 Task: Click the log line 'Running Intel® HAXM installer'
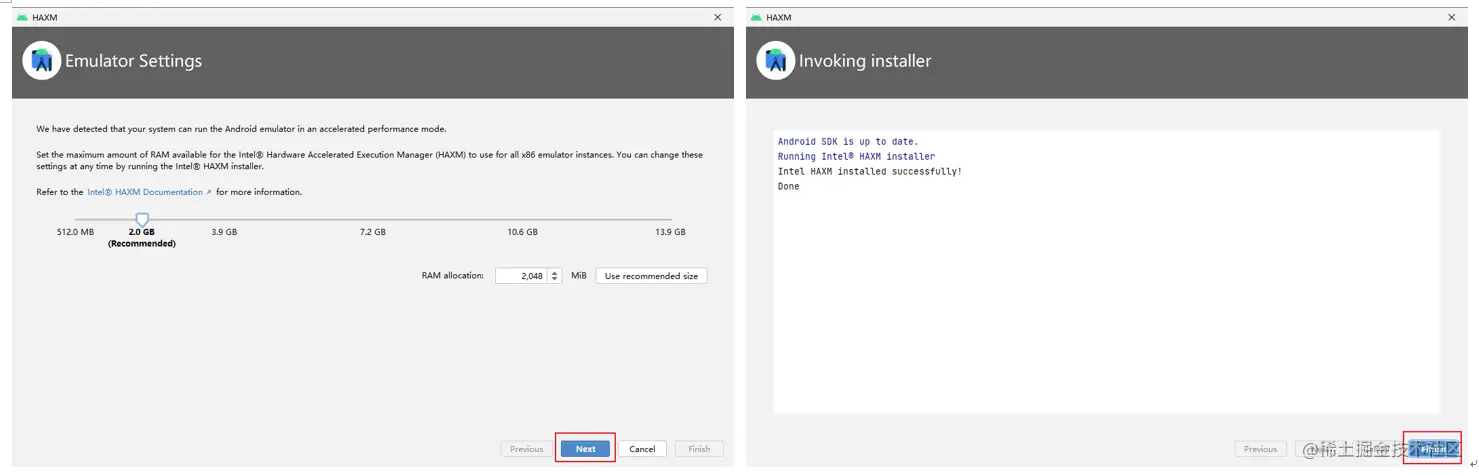point(856,157)
